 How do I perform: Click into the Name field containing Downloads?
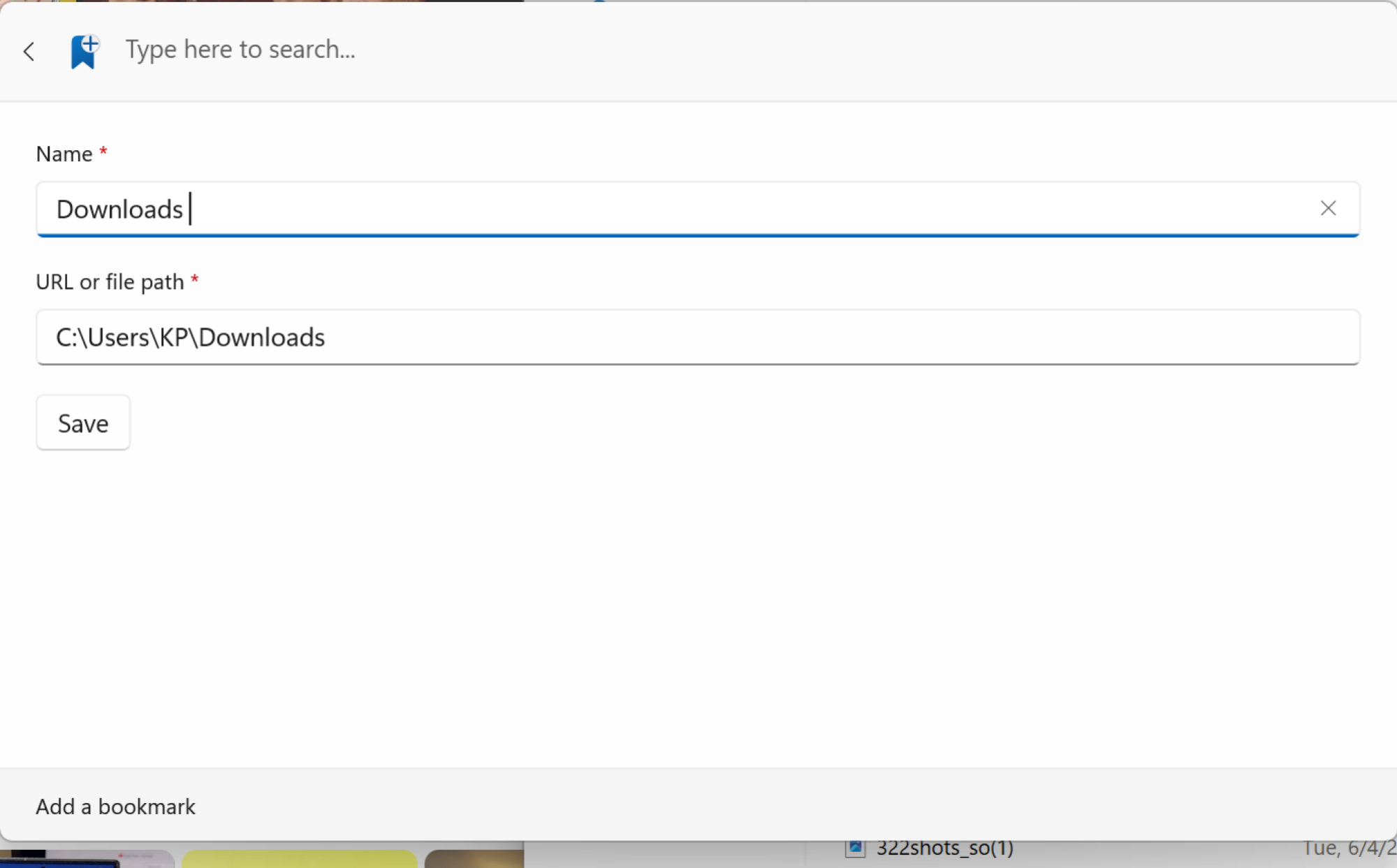(x=697, y=209)
